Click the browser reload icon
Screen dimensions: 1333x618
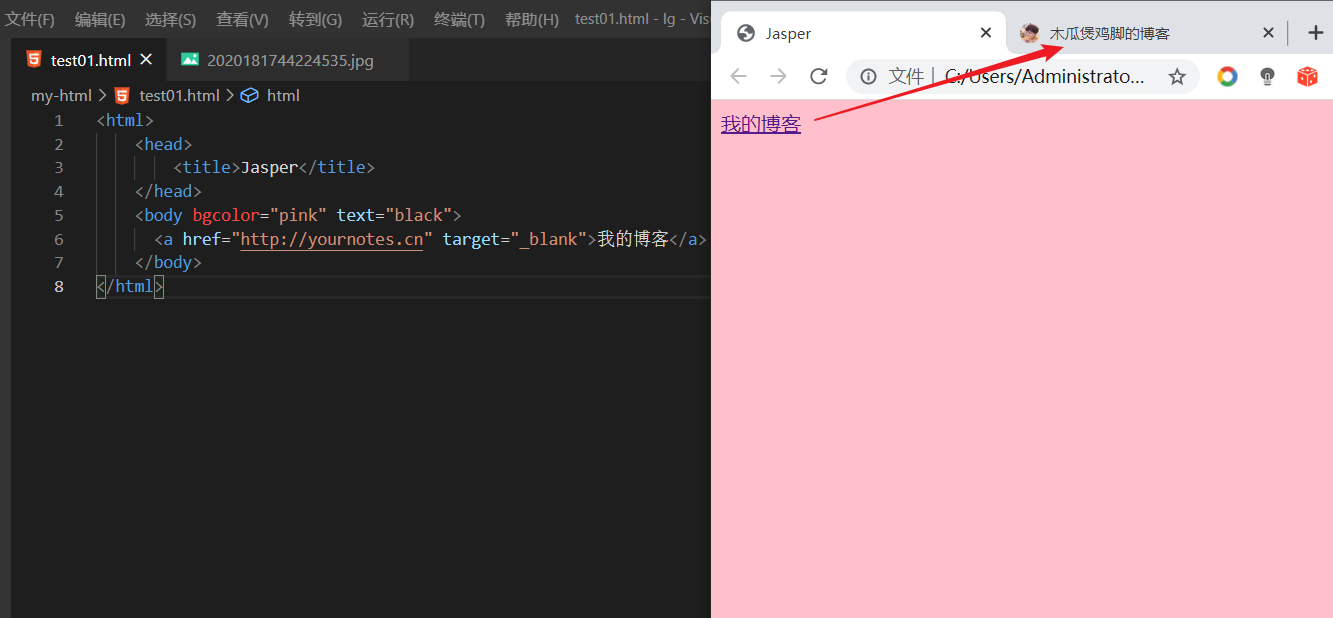click(819, 77)
